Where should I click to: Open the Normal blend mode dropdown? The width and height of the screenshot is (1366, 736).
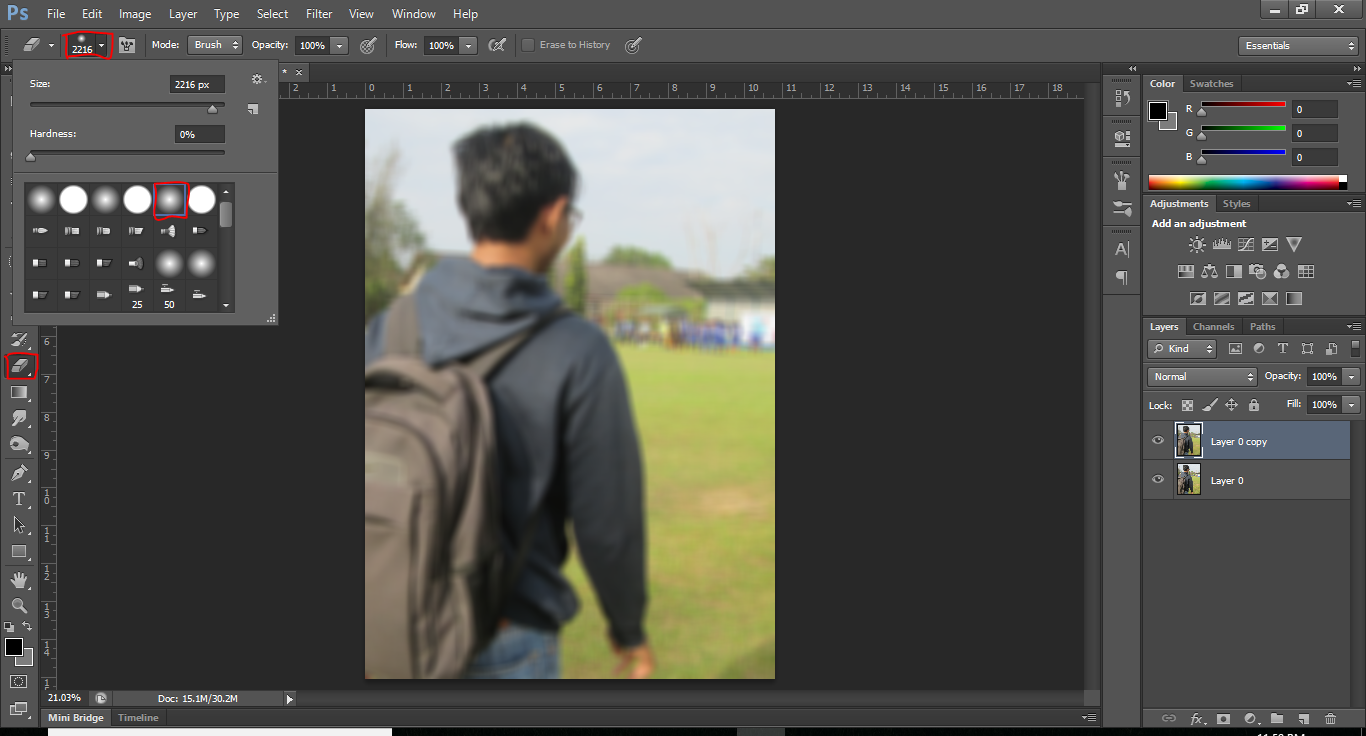tap(1202, 376)
